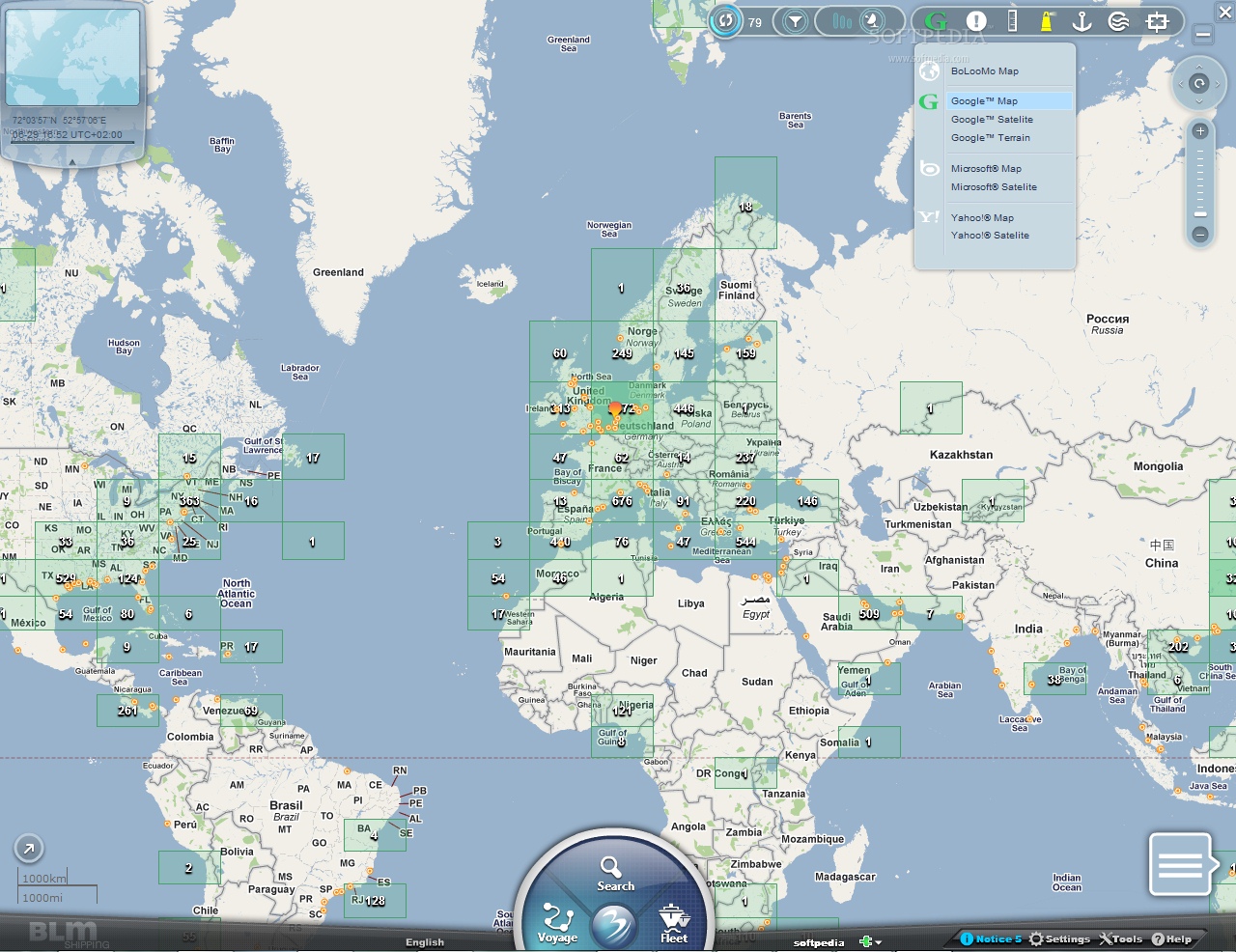
Task: Click vessel cluster labeled 202 near Myanmar
Action: pyautogui.click(x=1178, y=647)
